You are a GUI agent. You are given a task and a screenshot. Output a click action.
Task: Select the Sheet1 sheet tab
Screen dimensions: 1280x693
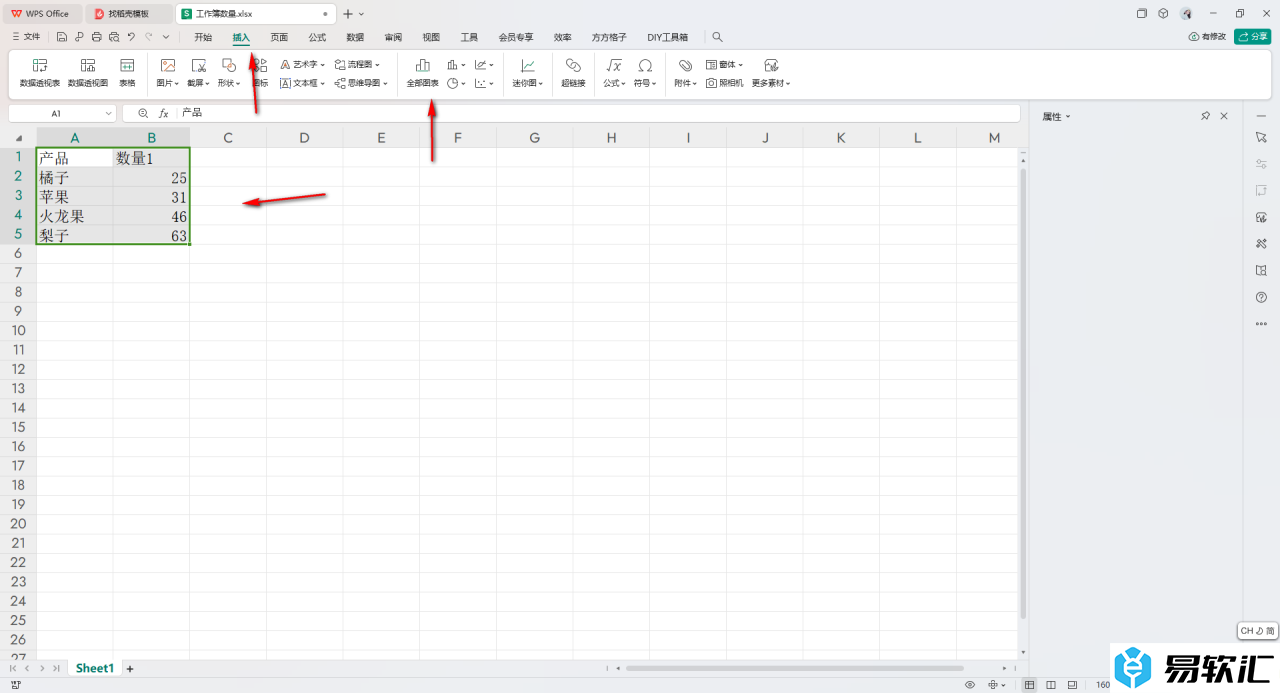click(95, 668)
